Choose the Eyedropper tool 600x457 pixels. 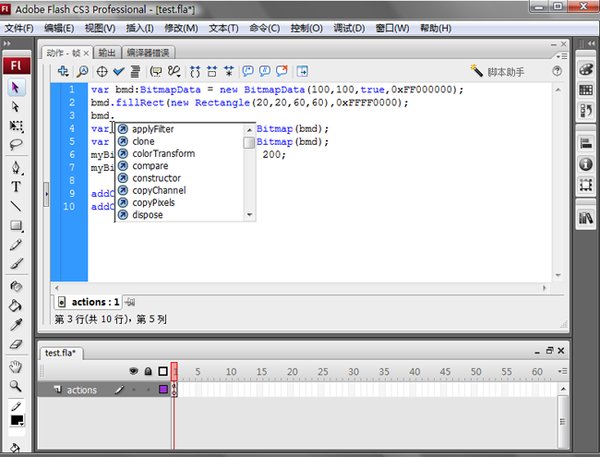[16, 324]
